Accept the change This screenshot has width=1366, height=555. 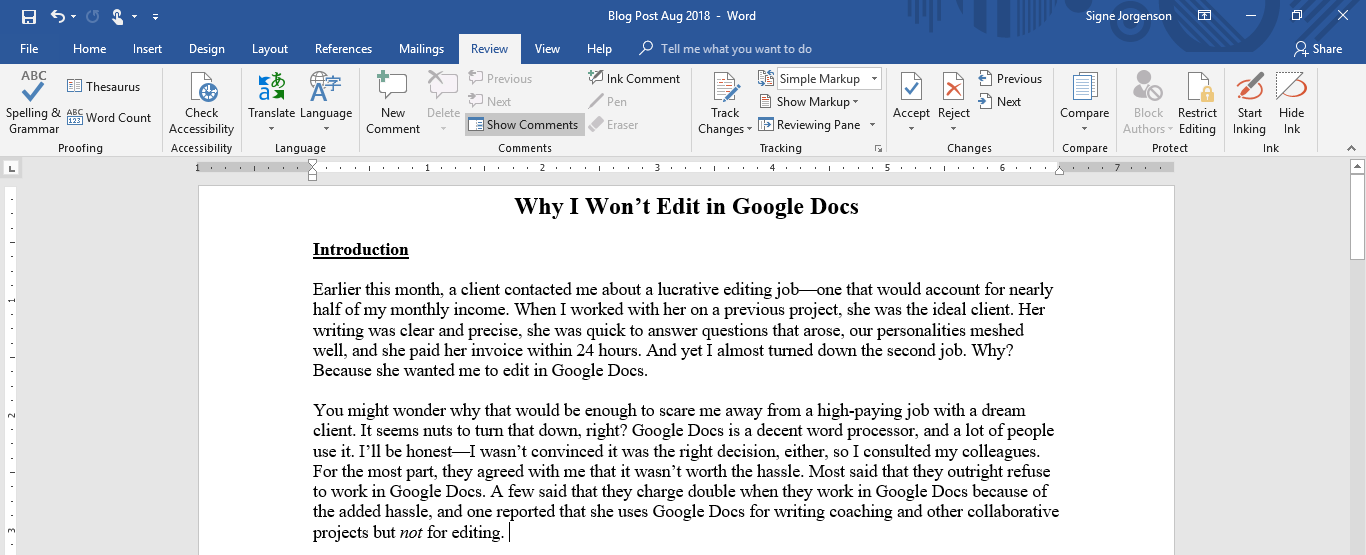click(911, 103)
